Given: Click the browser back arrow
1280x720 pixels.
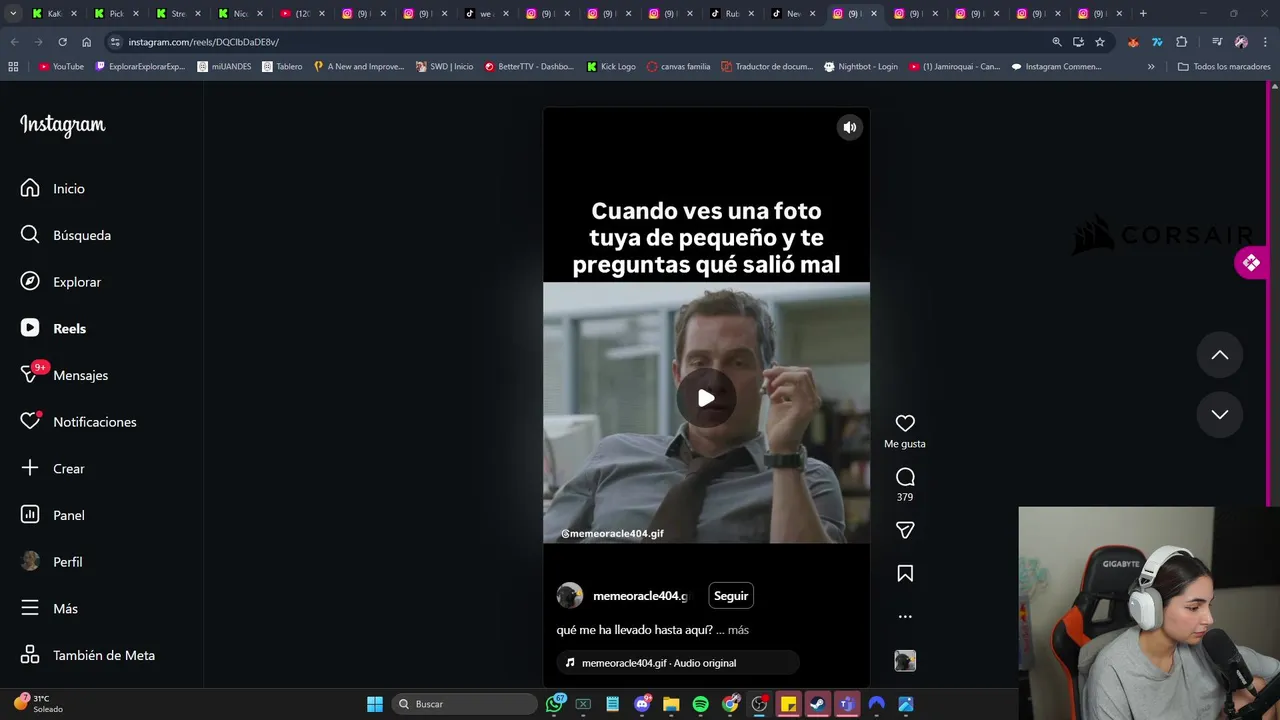Looking at the screenshot, I should 14,42.
